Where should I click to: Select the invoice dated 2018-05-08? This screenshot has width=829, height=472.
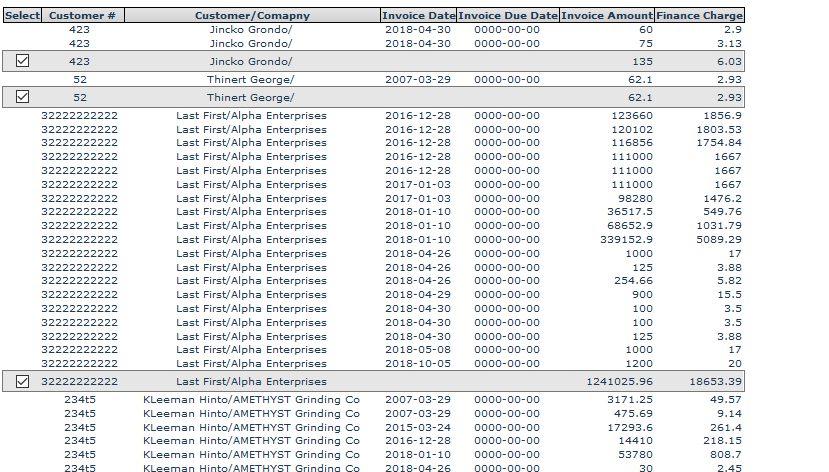(418, 350)
